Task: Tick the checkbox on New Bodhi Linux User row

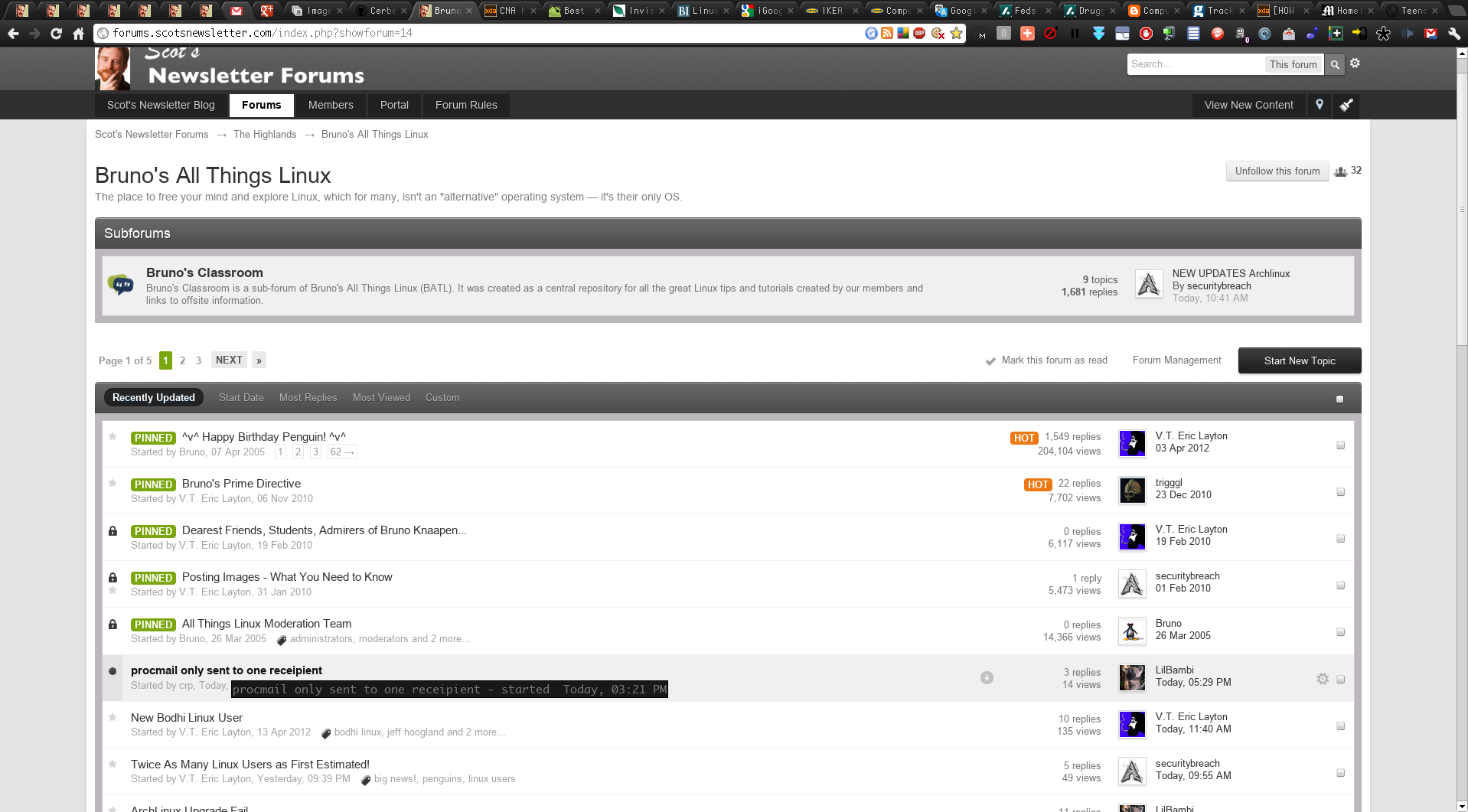Action: click(1340, 726)
